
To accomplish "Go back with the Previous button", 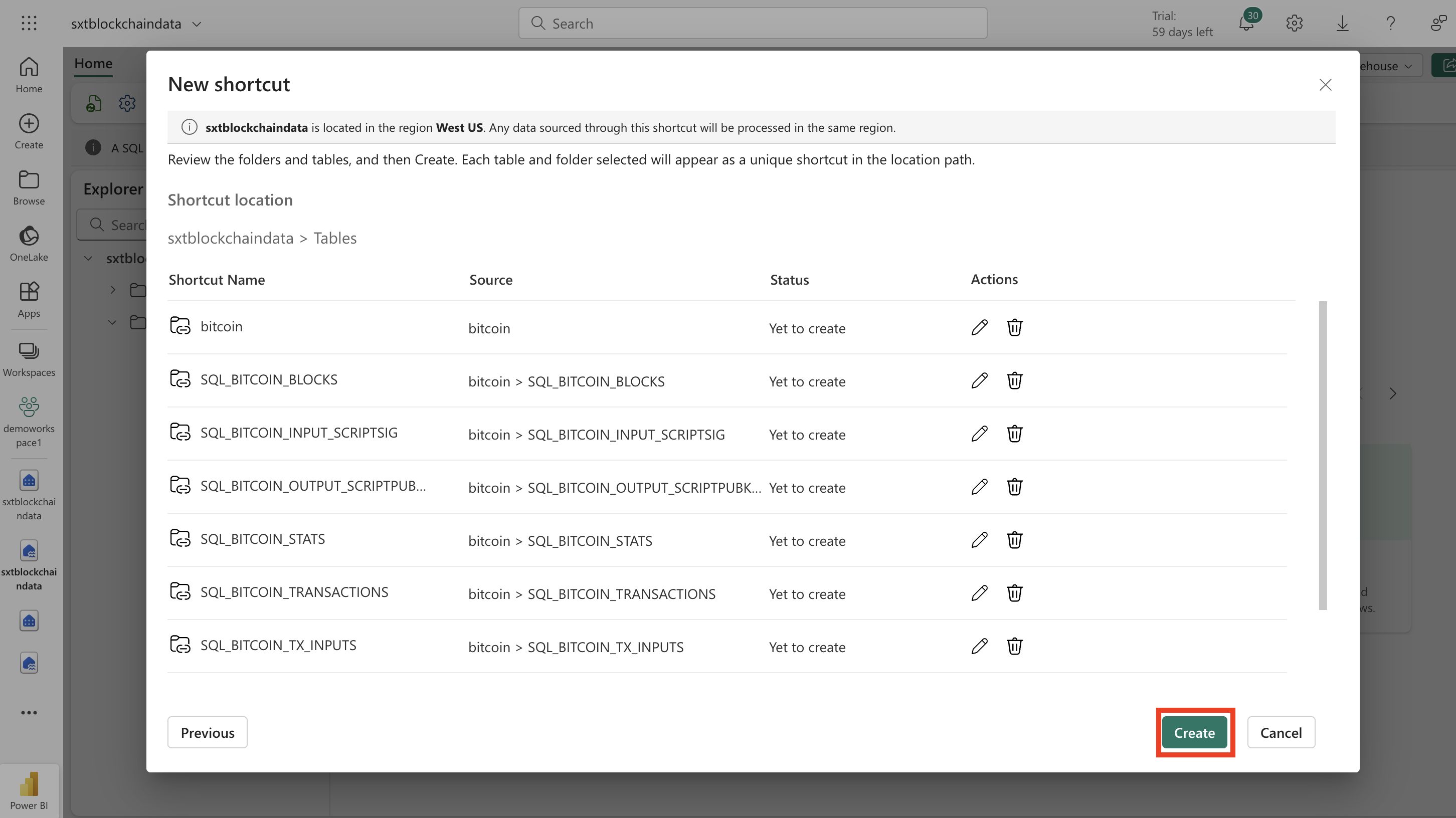I will (208, 733).
